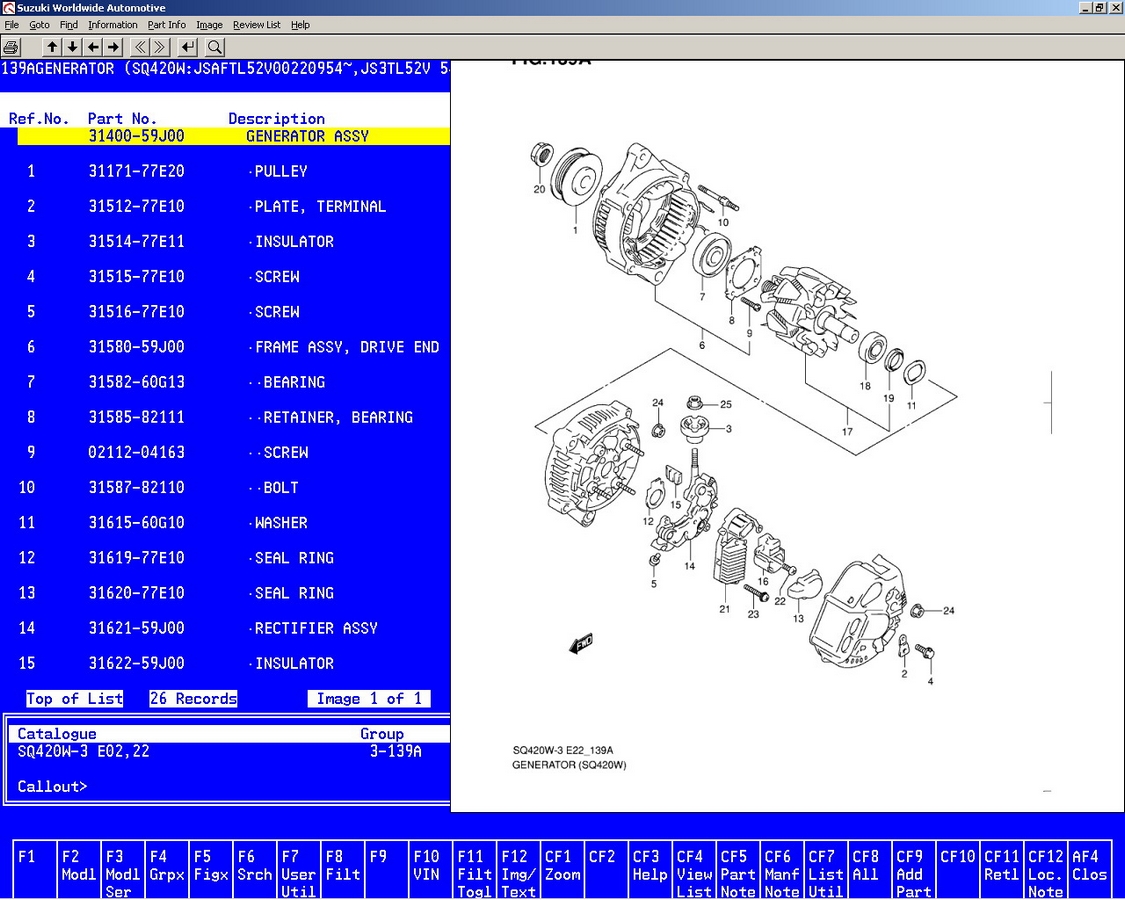Viewport: 1125px width, 900px height.
Task: Click the AF4 Clos function key
Action: click(1089, 870)
